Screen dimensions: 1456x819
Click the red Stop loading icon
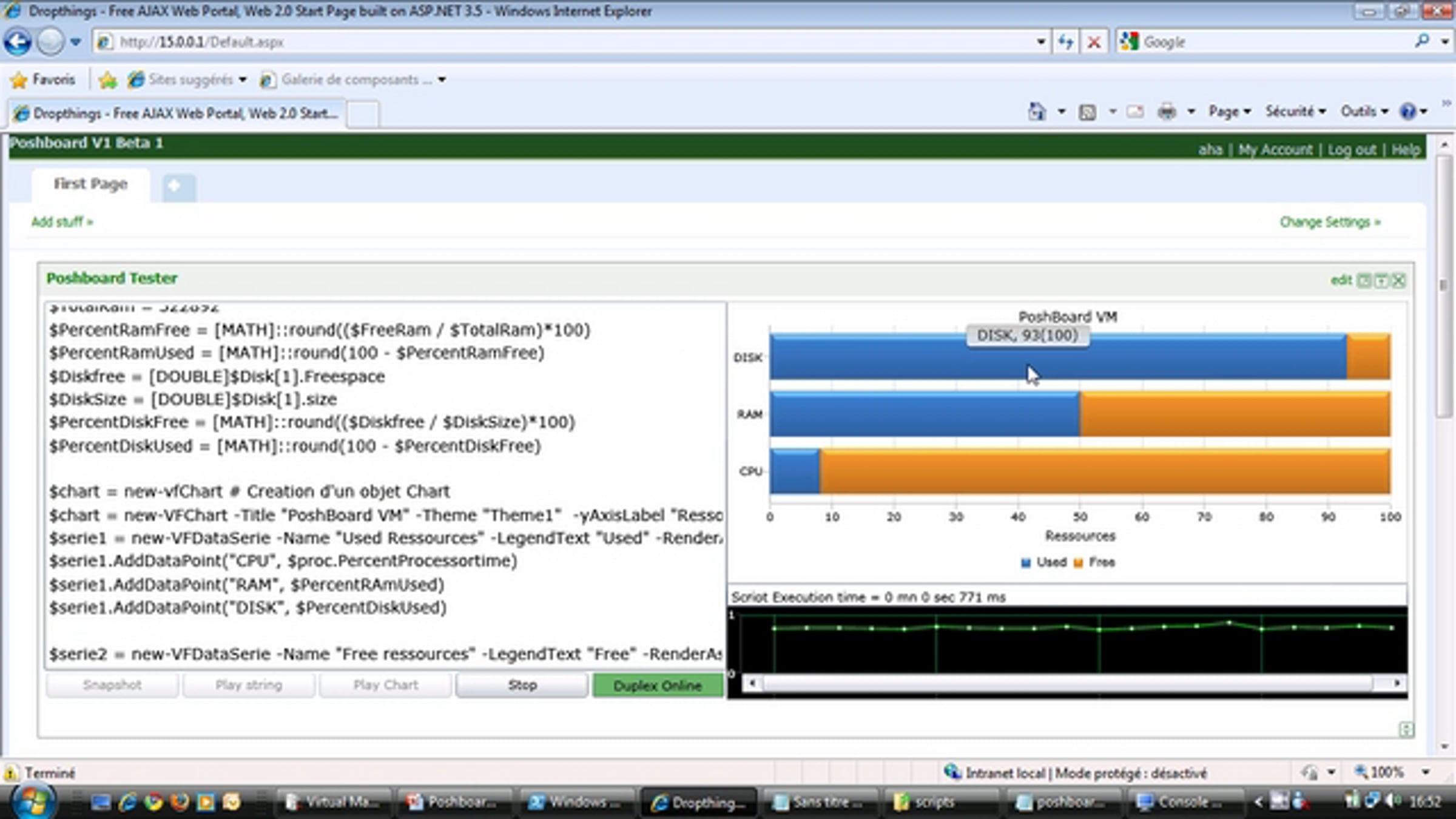tap(1094, 42)
